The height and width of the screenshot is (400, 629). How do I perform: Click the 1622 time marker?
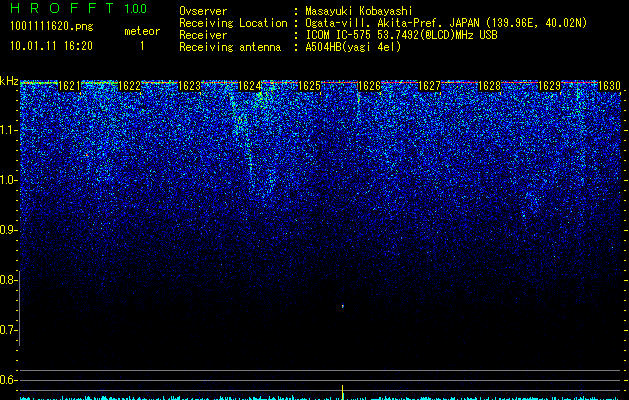pos(129,86)
